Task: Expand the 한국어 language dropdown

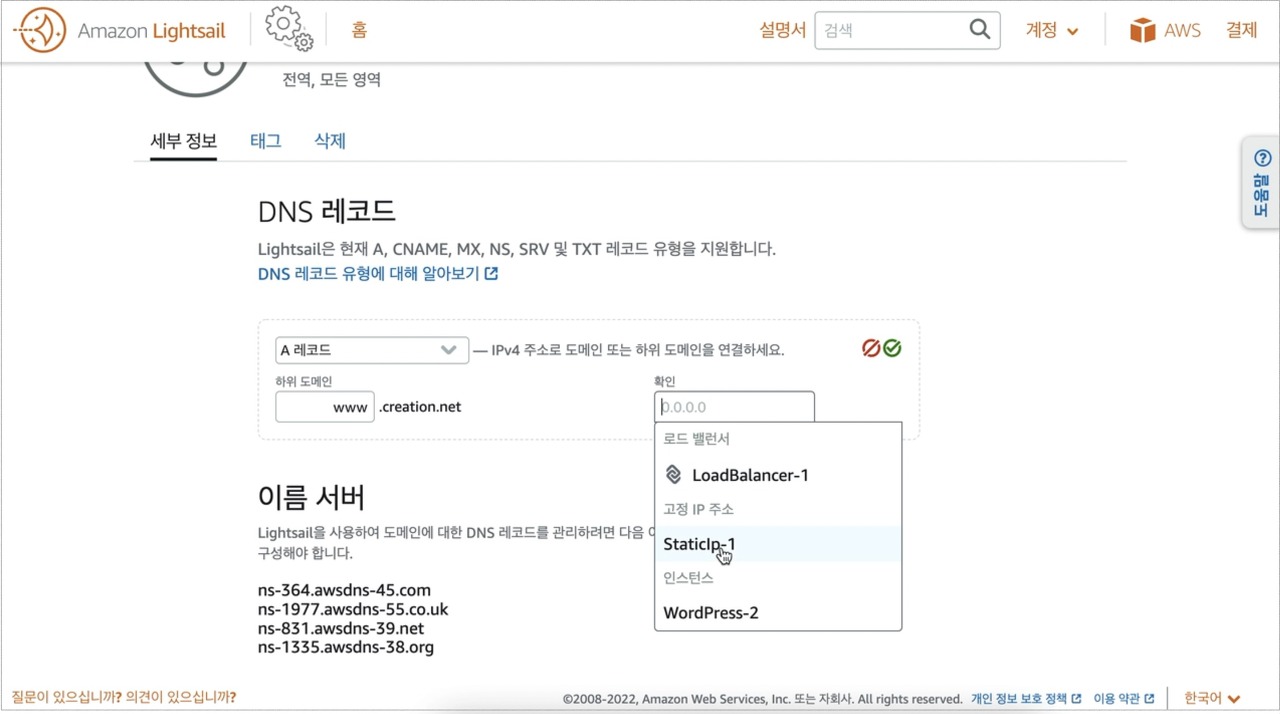Action: [1212, 699]
